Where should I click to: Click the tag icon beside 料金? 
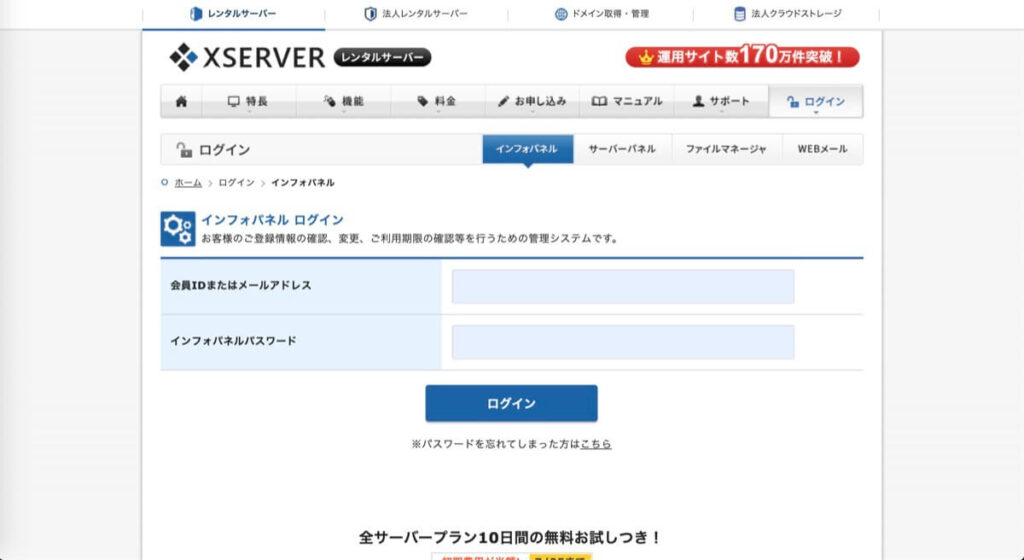[x=423, y=101]
